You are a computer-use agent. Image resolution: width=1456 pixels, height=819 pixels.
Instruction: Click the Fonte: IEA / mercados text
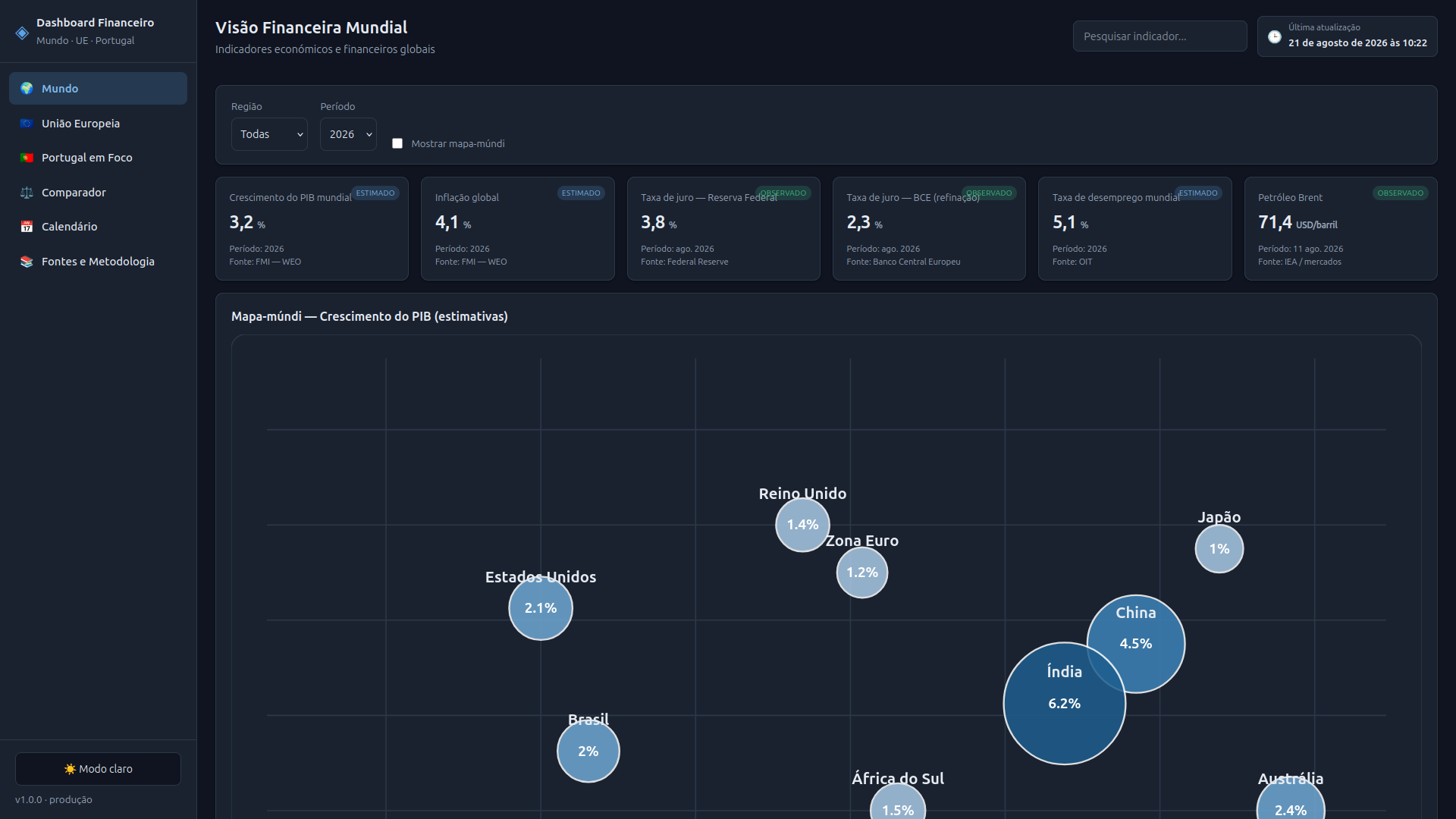1300,262
